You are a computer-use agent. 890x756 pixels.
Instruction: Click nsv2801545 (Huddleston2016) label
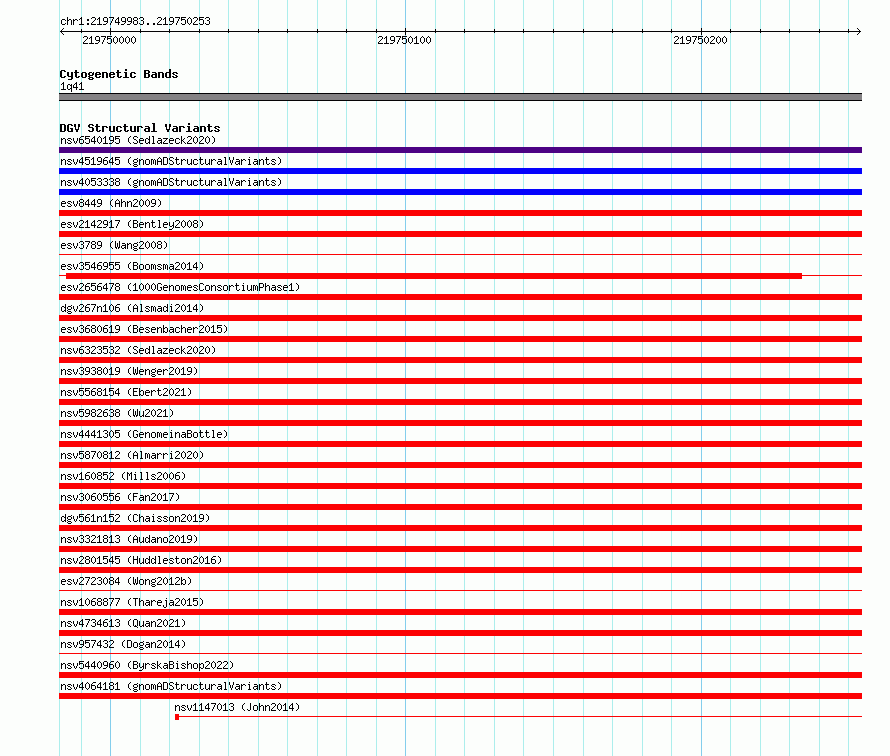point(141,560)
